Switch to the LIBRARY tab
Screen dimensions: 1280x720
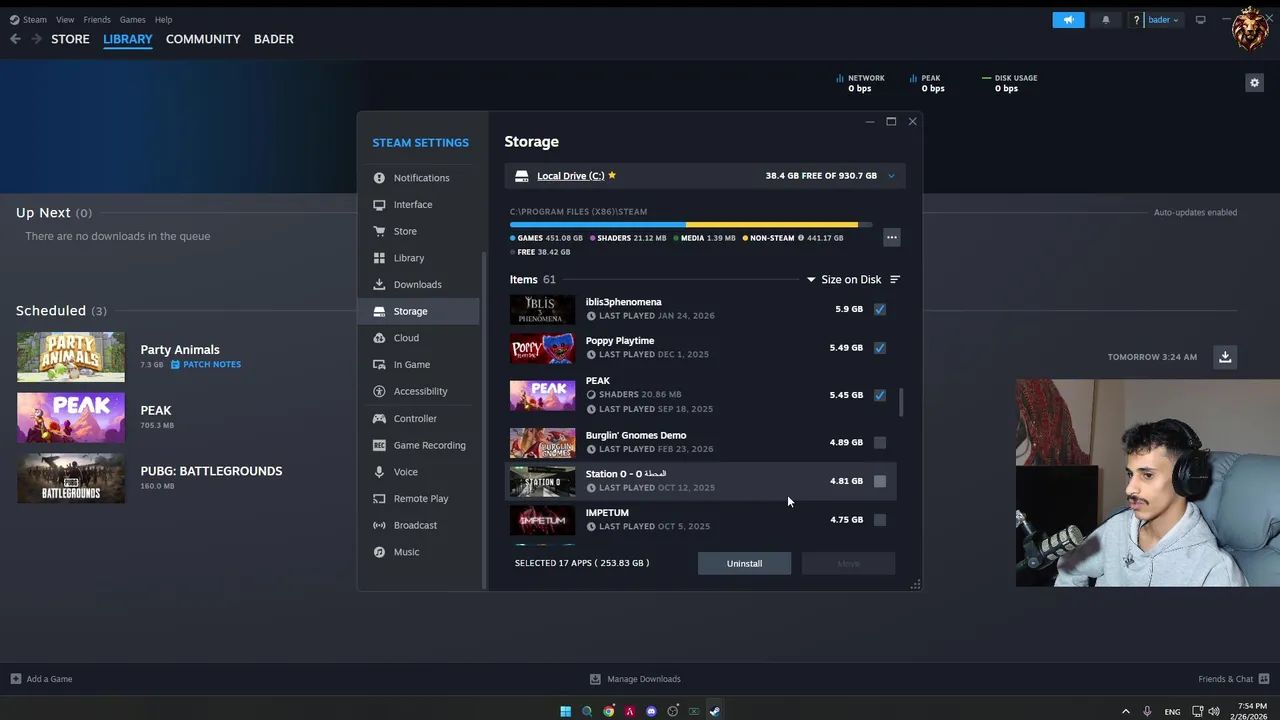pos(128,39)
